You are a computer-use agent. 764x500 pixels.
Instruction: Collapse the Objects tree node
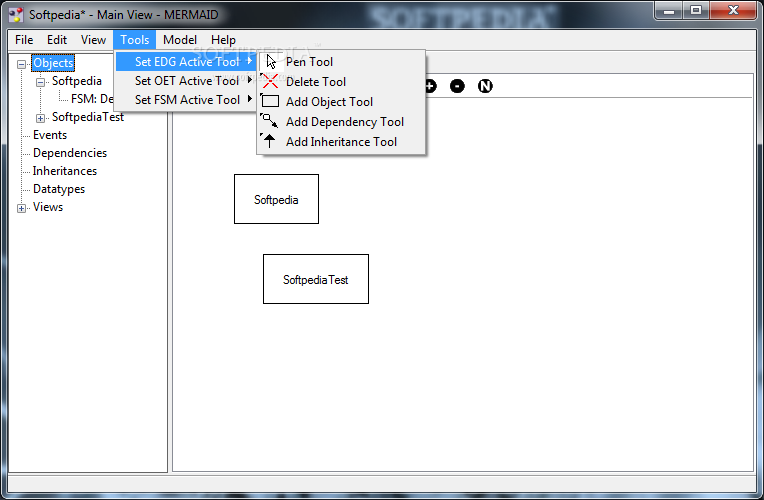coord(21,64)
